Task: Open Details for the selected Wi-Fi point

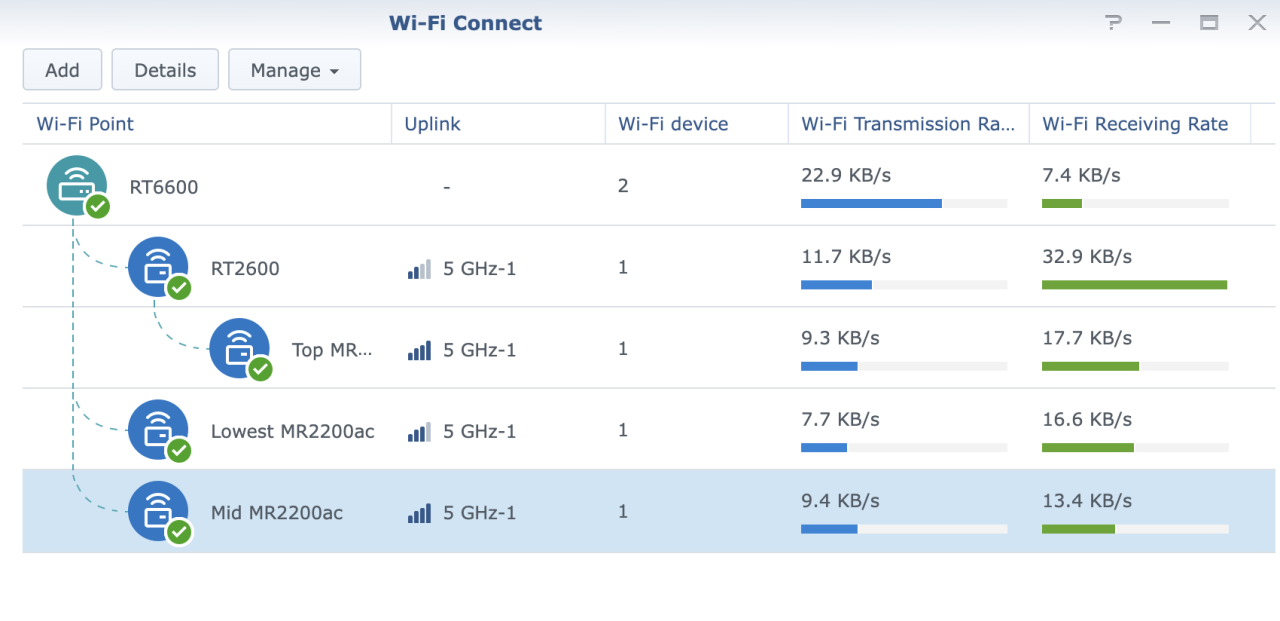Action: point(165,69)
